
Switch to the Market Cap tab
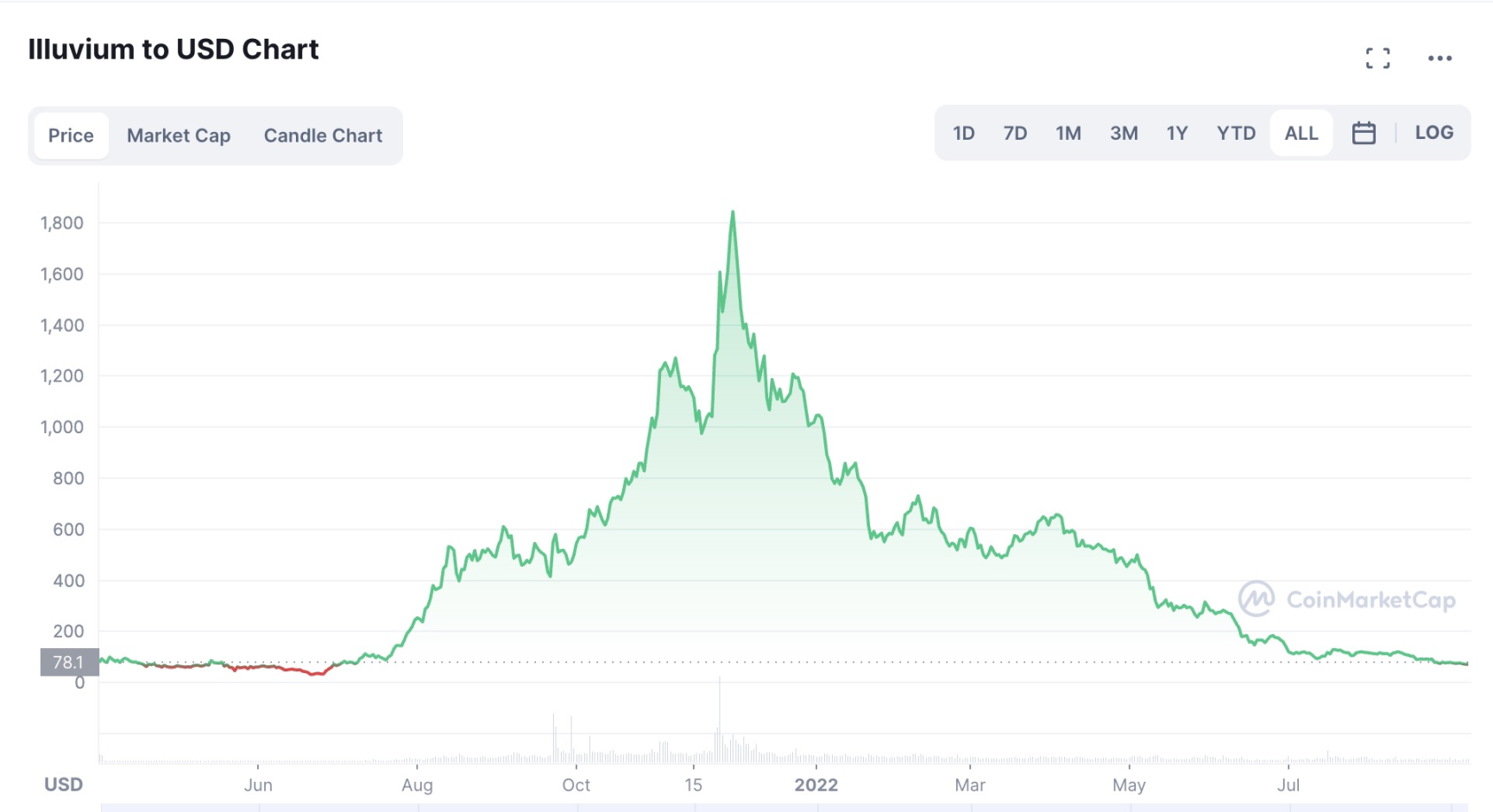click(179, 135)
